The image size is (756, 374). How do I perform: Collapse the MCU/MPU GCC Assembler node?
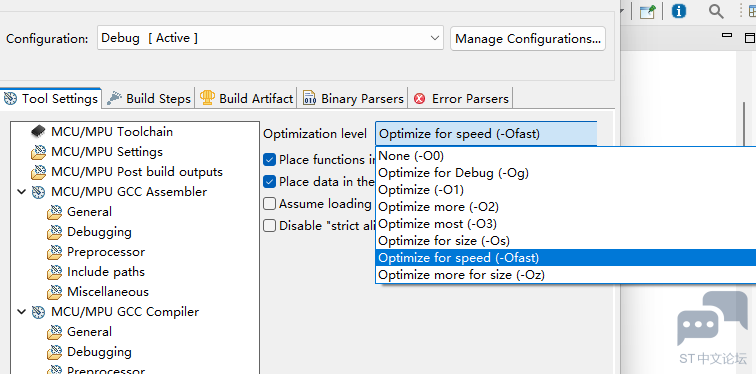pyautogui.click(x=22, y=192)
